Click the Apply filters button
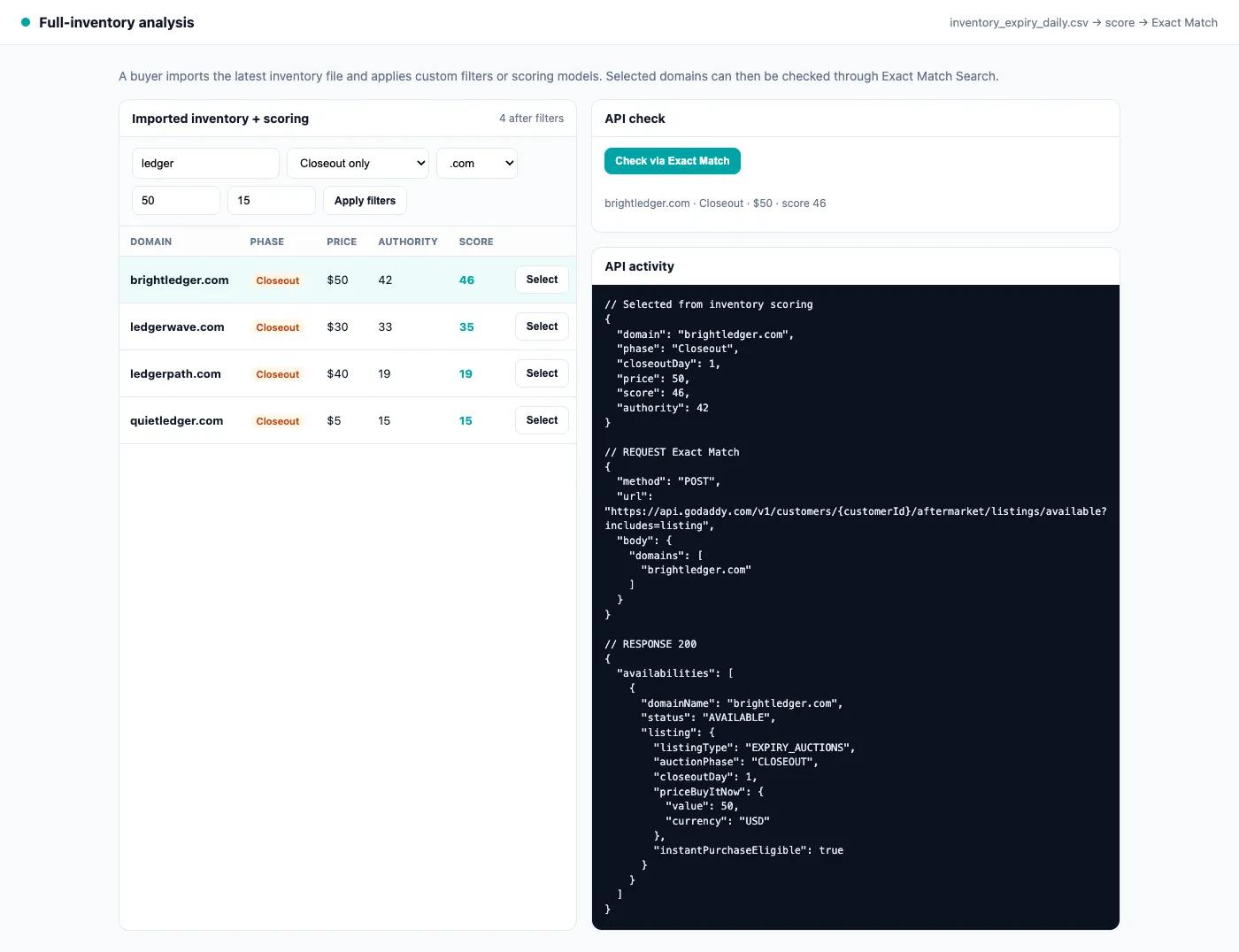This screenshot has width=1239, height=952. tap(365, 201)
